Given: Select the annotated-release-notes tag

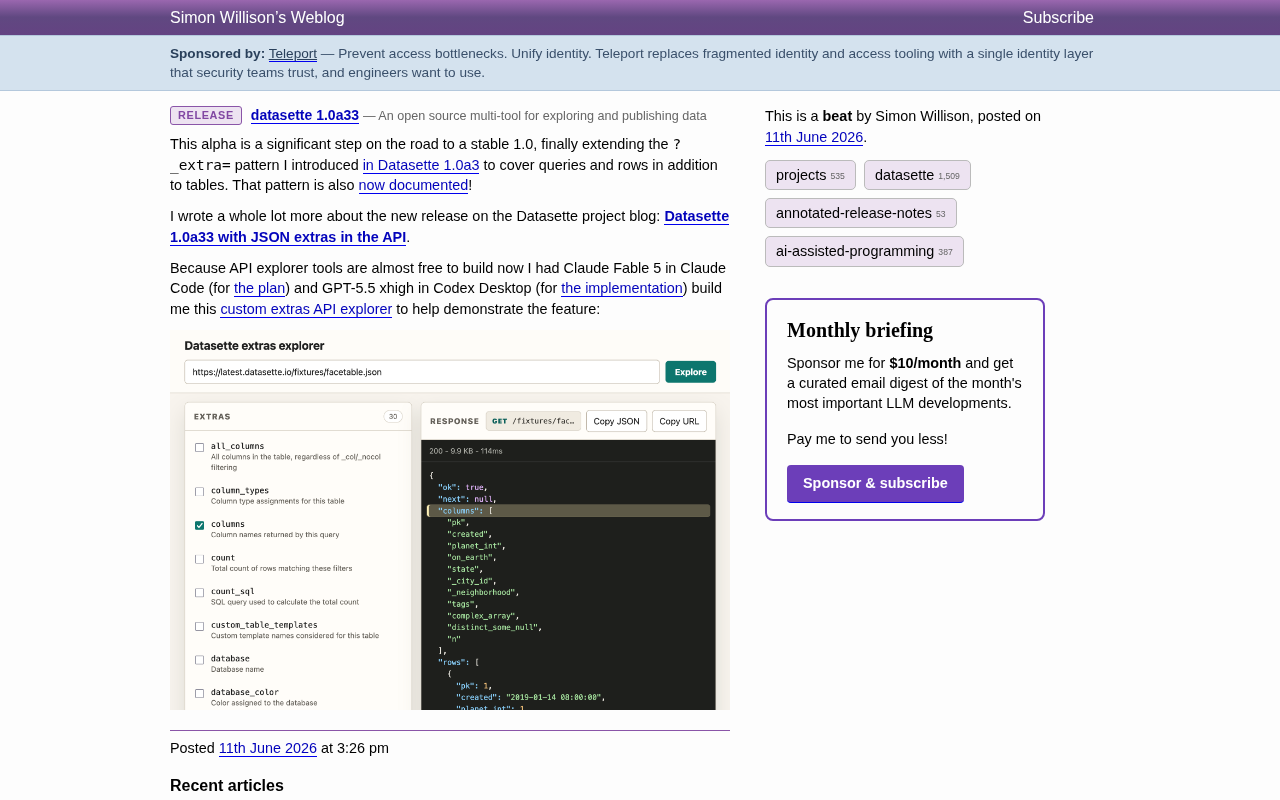Looking at the screenshot, I should tap(861, 213).
